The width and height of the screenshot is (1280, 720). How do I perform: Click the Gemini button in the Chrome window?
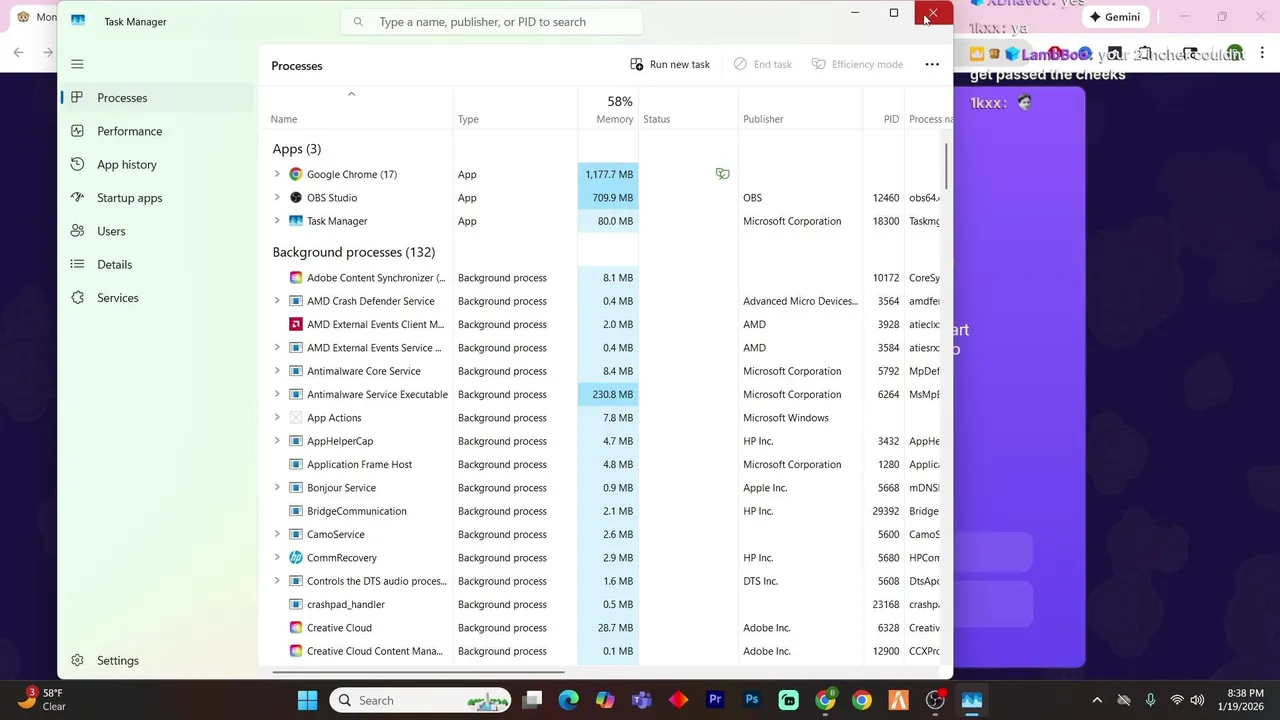click(x=1115, y=17)
